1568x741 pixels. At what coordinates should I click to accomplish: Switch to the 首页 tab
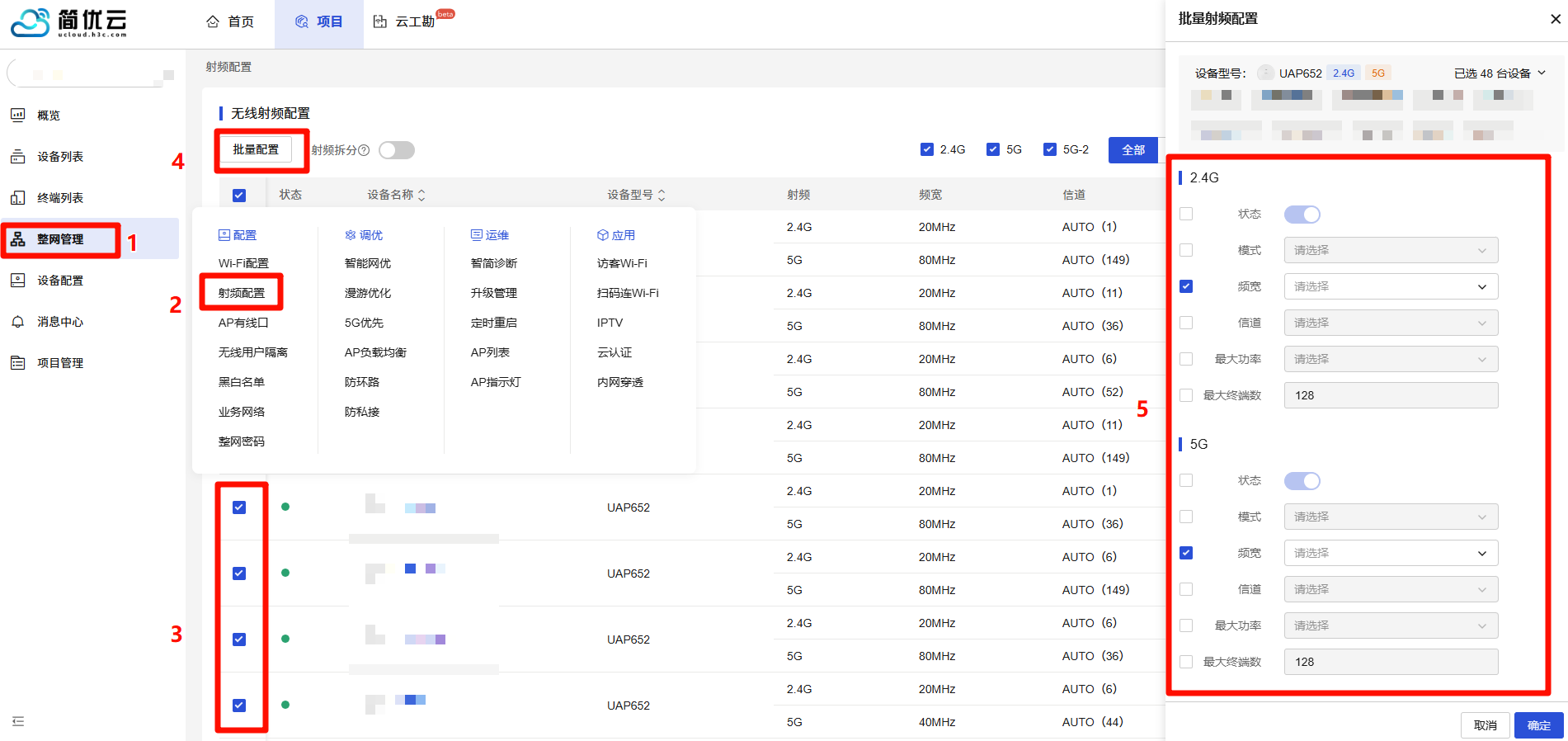click(x=230, y=21)
